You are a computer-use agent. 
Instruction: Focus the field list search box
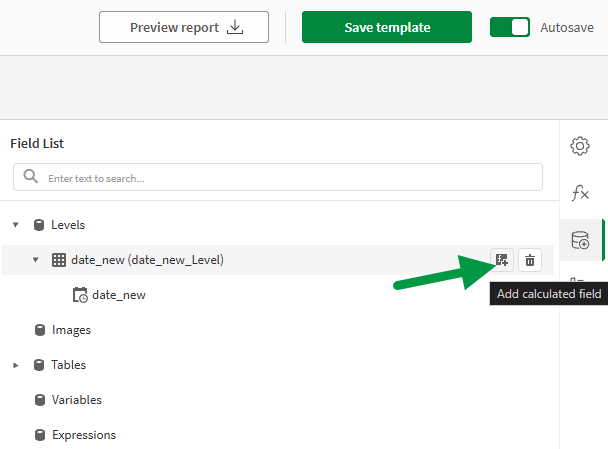pos(278,177)
